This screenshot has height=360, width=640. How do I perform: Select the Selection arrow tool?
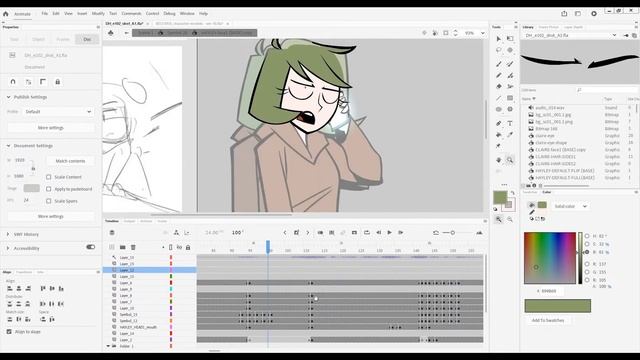point(498,39)
